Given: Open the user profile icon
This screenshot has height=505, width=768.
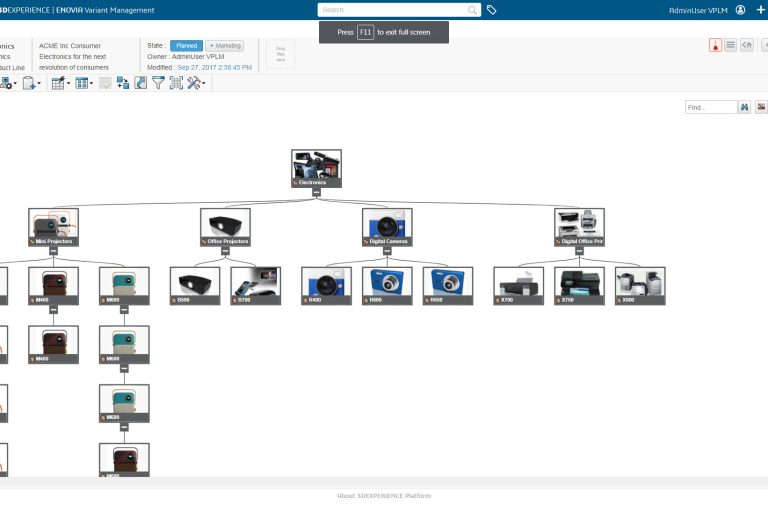Looking at the screenshot, I should [x=740, y=10].
